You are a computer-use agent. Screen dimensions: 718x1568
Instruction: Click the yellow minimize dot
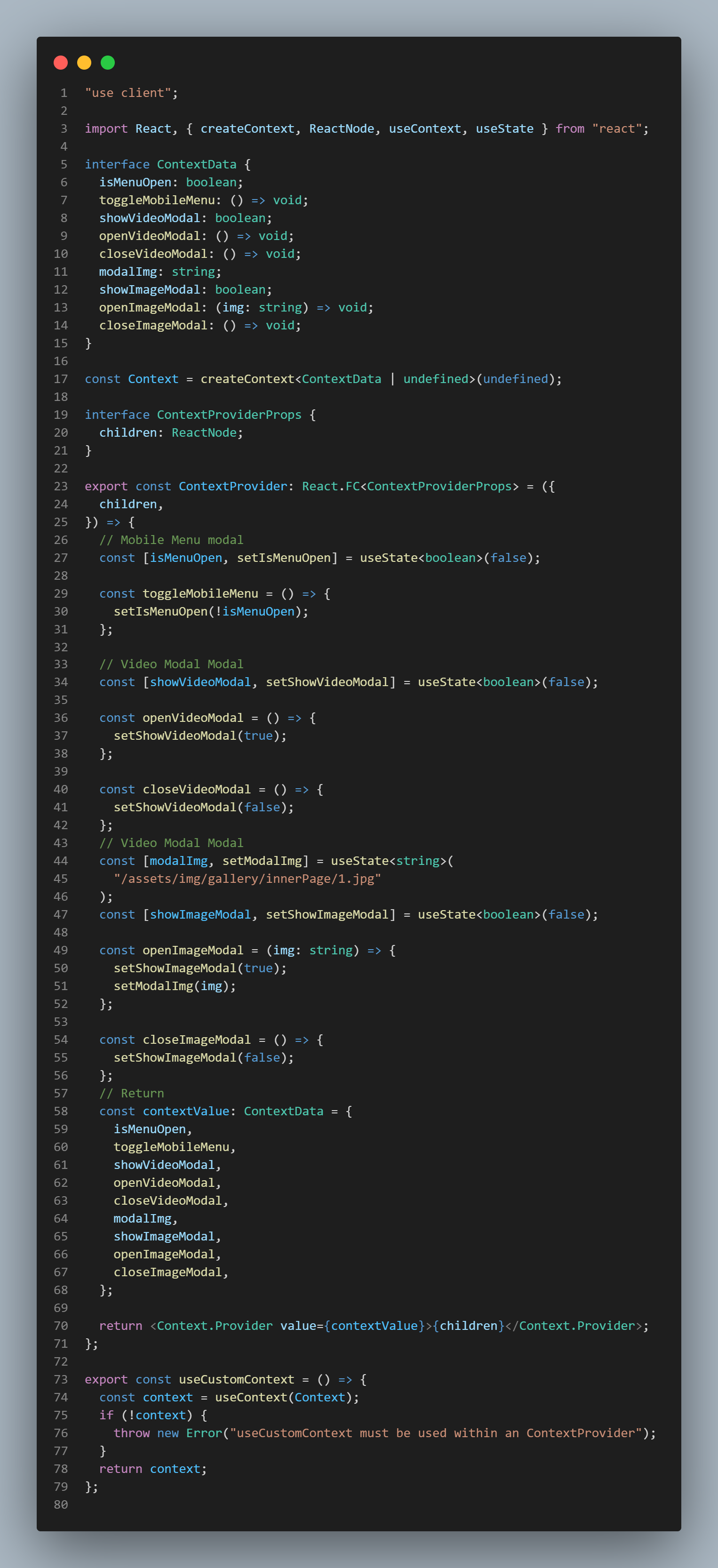(x=84, y=63)
